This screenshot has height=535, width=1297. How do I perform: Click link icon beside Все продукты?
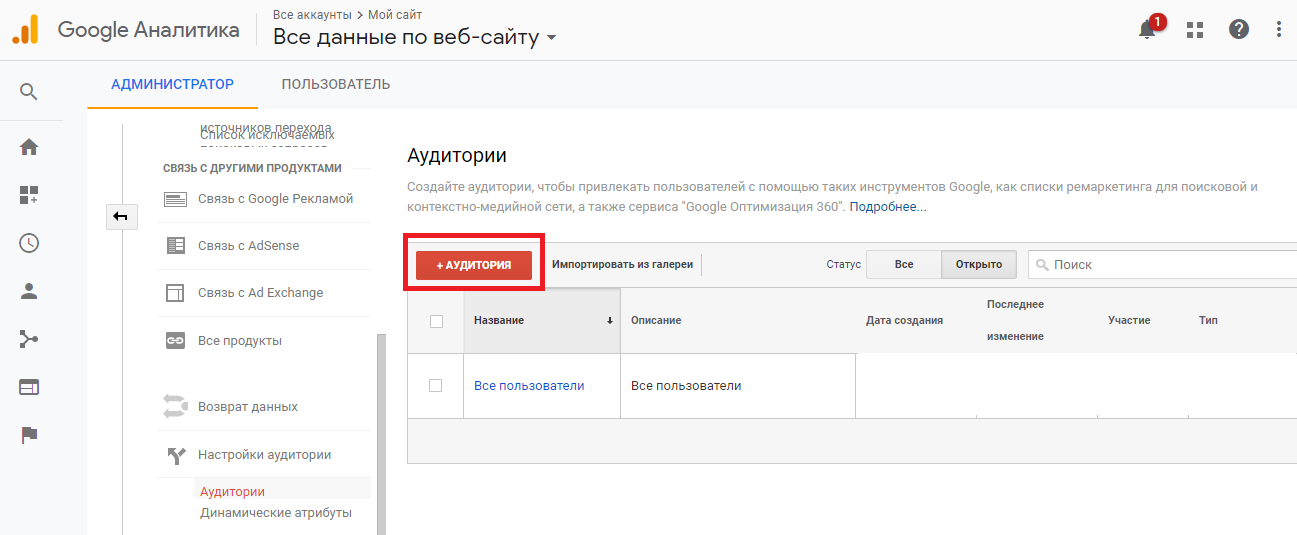(175, 341)
